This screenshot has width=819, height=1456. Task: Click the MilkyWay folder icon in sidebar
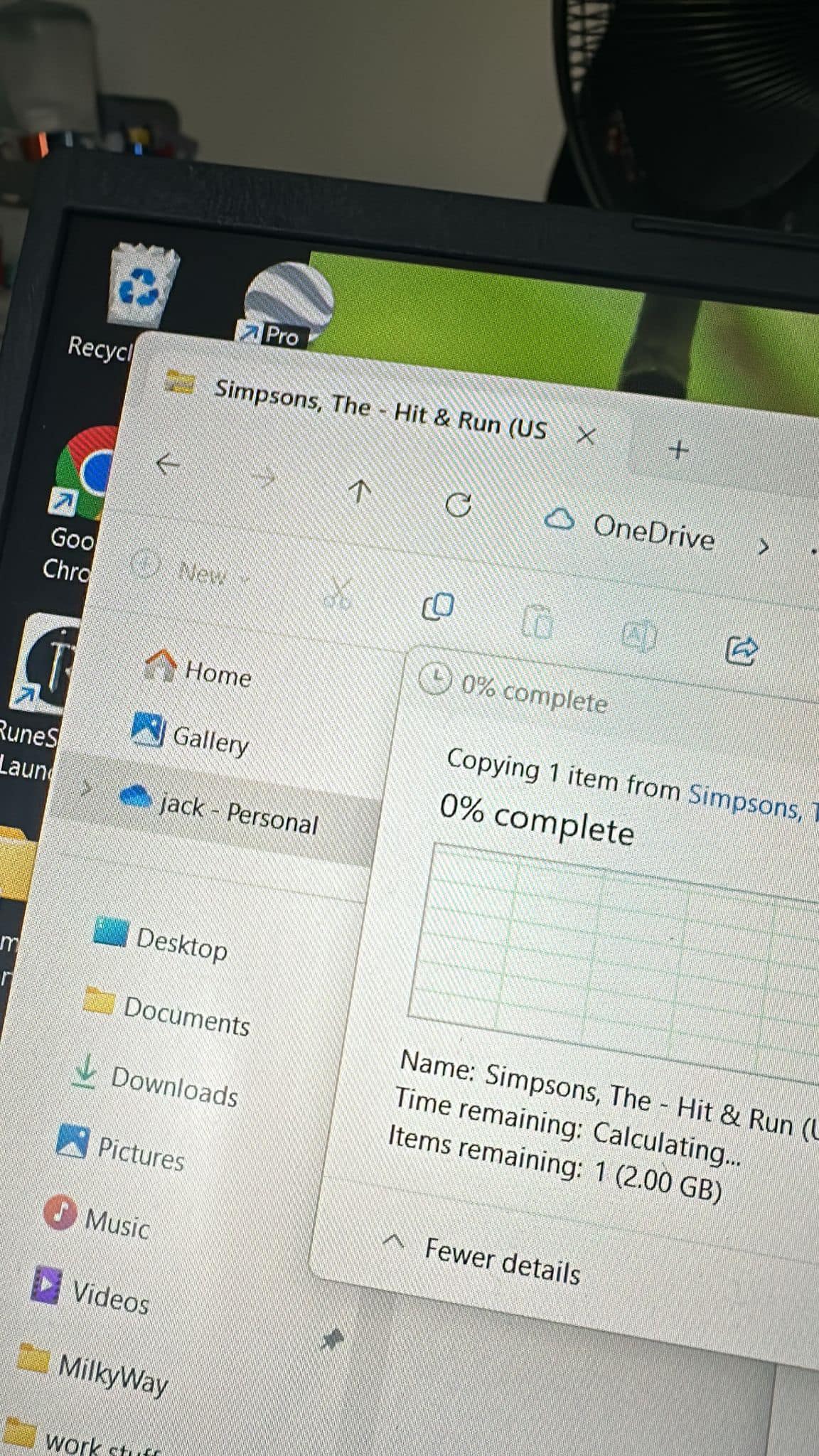click(33, 1358)
